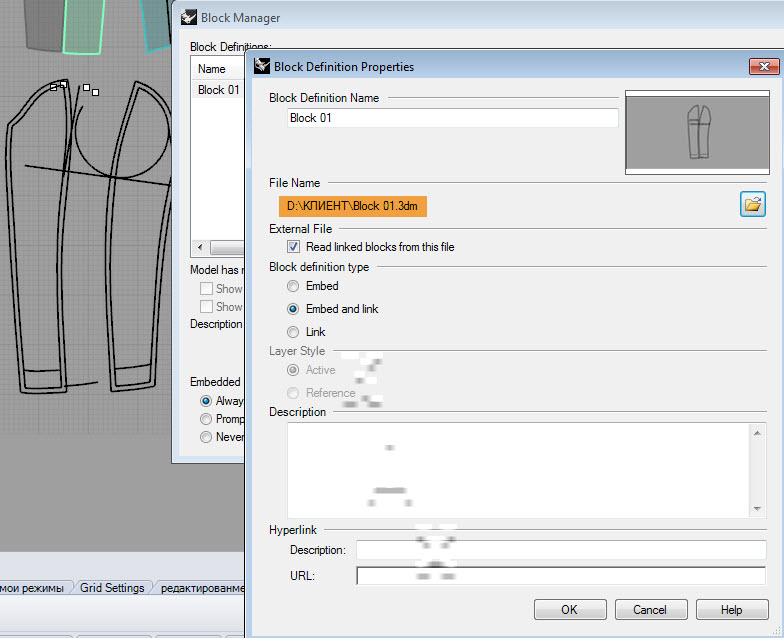The image size is (784, 638).
Task: Cancel the Block Definition Properties dialog
Action: 650,610
